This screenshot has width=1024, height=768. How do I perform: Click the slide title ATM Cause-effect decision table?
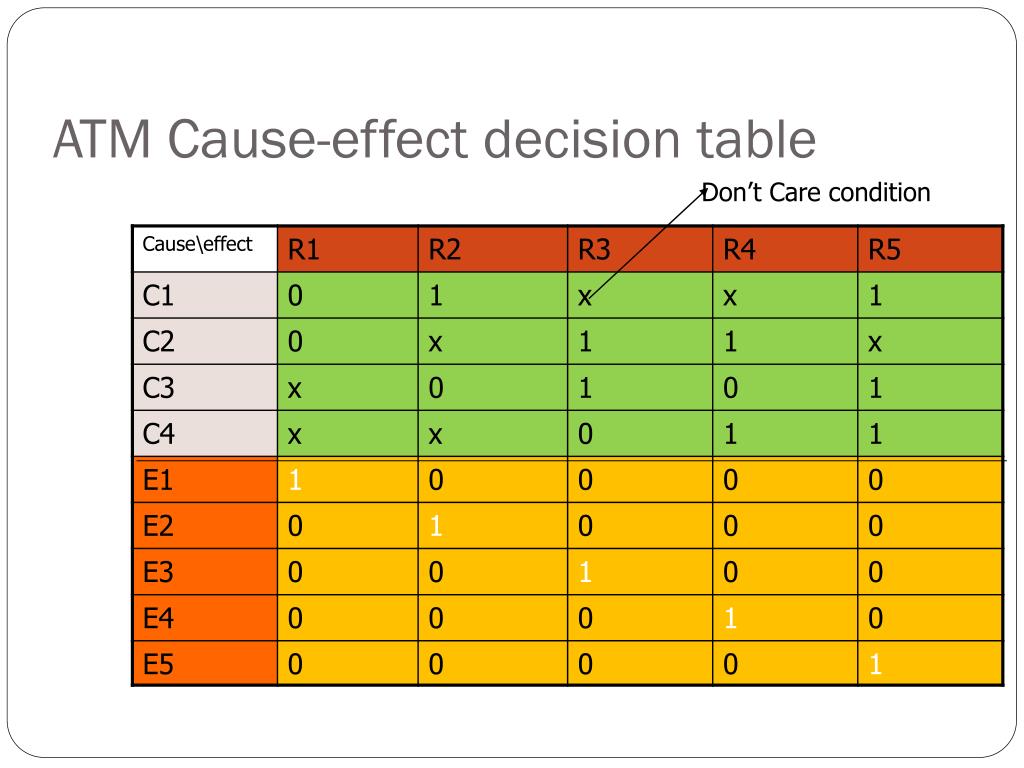pyautogui.click(x=434, y=139)
